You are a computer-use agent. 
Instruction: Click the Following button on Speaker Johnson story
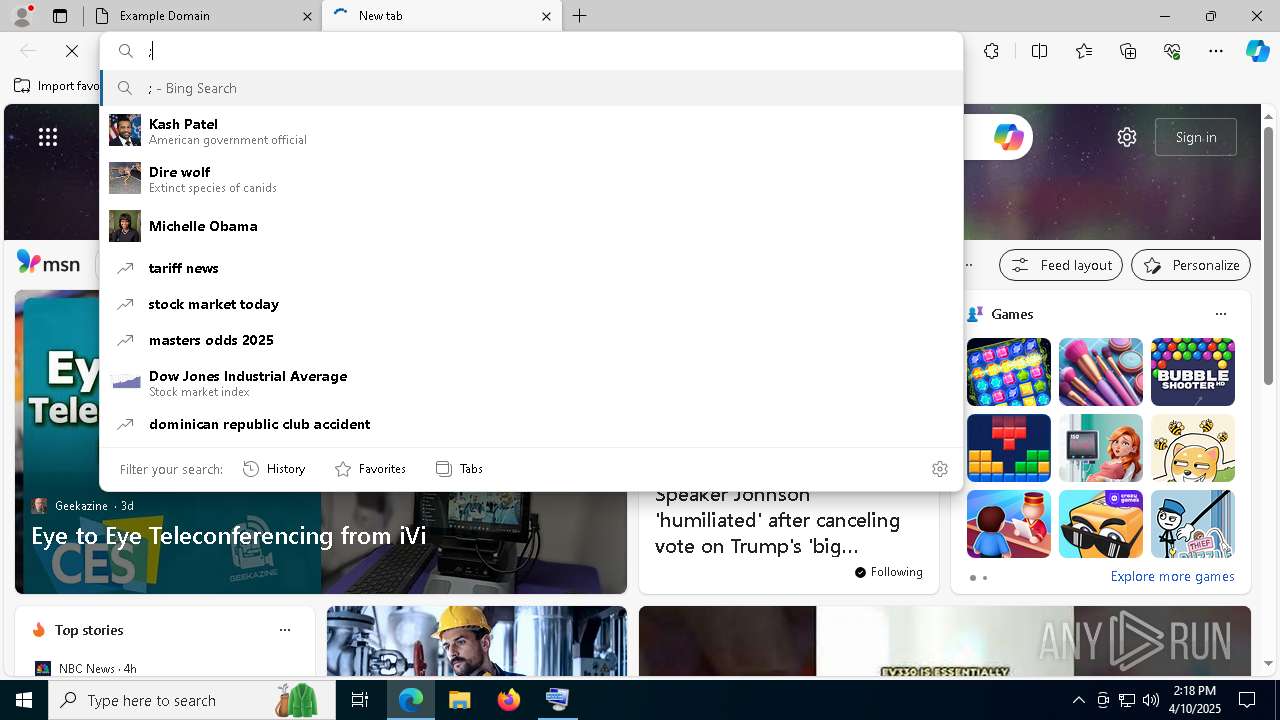pyautogui.click(x=889, y=572)
